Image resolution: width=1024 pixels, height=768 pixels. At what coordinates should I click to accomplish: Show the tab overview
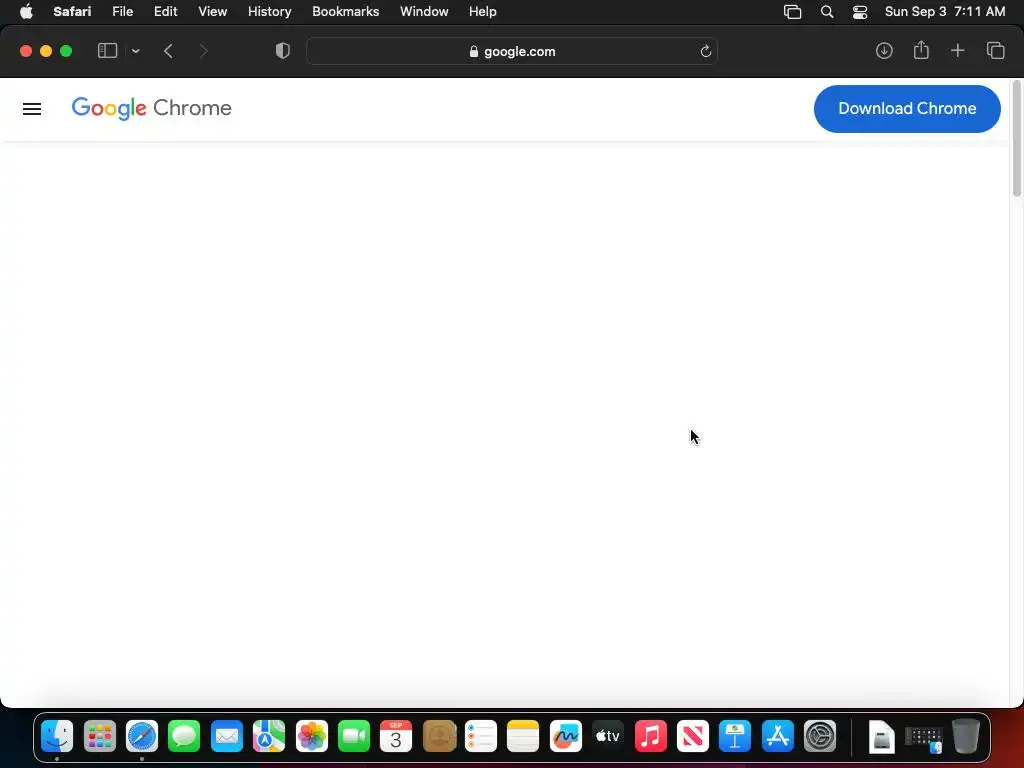click(x=995, y=50)
